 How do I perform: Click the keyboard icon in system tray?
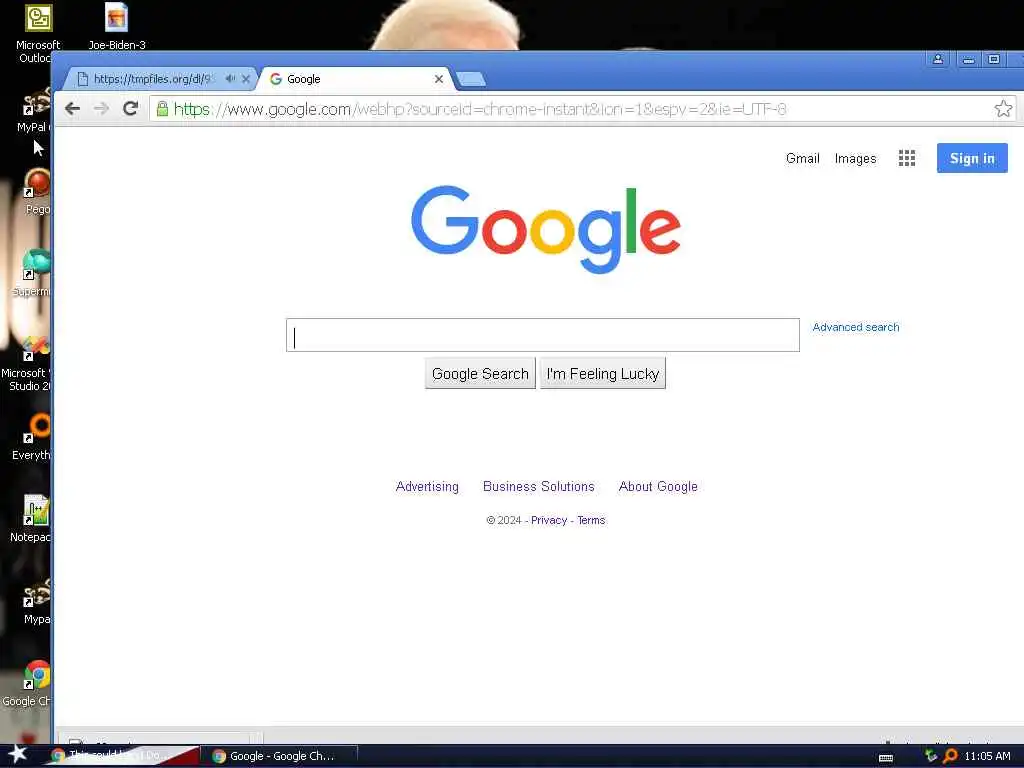point(886,757)
